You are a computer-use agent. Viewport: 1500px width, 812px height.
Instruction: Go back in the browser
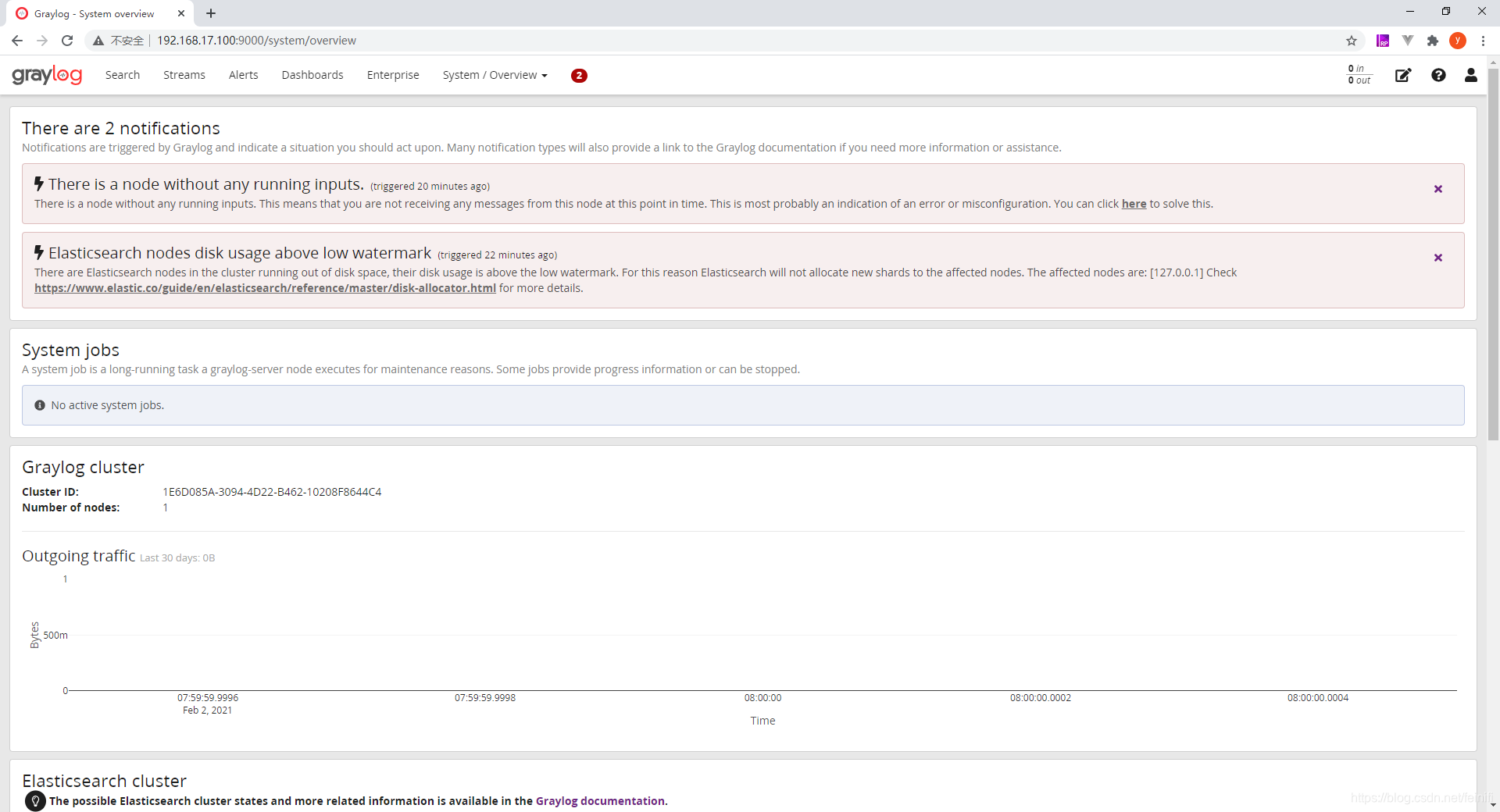click(x=17, y=41)
